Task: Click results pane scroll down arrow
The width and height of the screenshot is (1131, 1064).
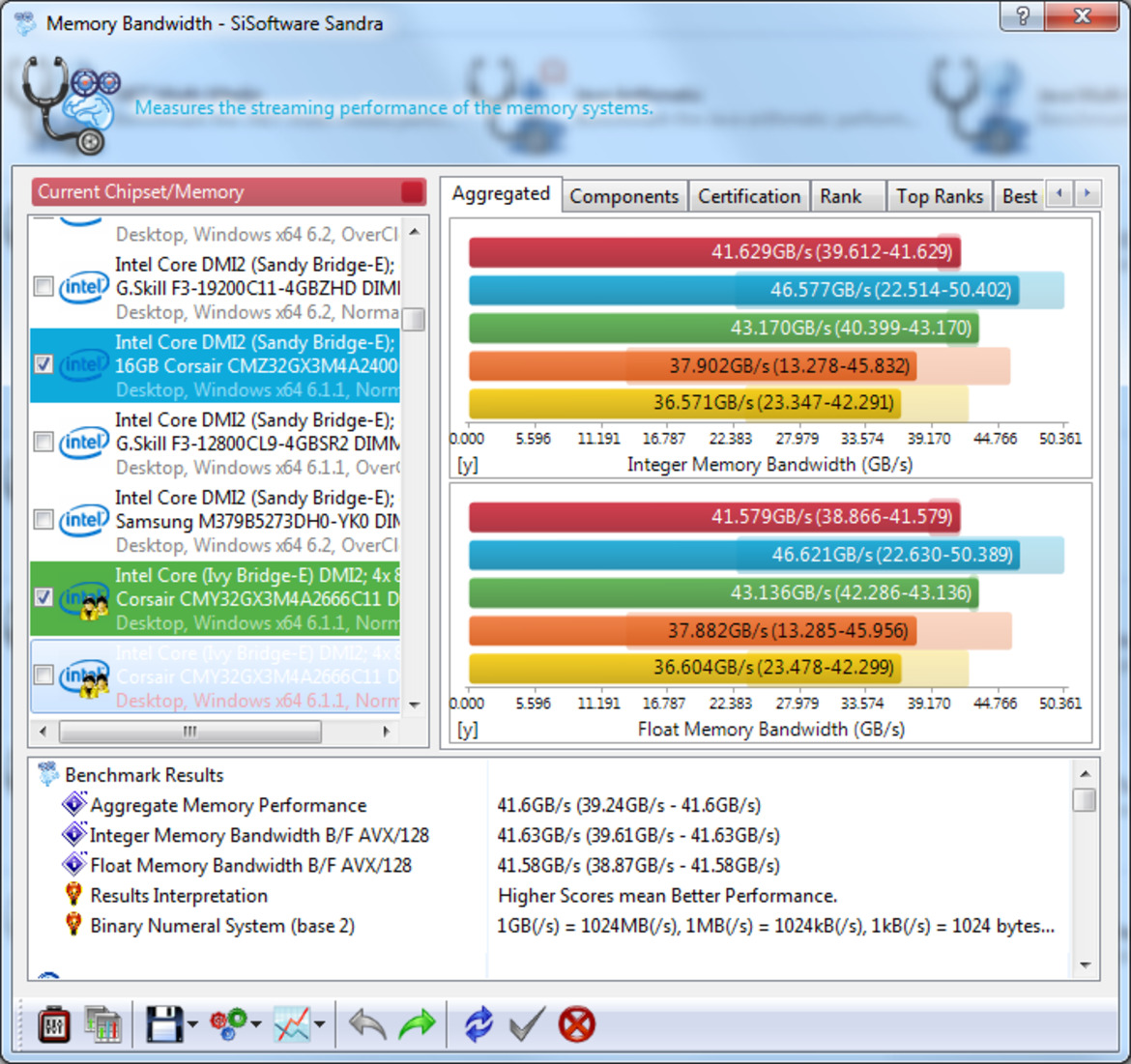Action: pos(1085,965)
